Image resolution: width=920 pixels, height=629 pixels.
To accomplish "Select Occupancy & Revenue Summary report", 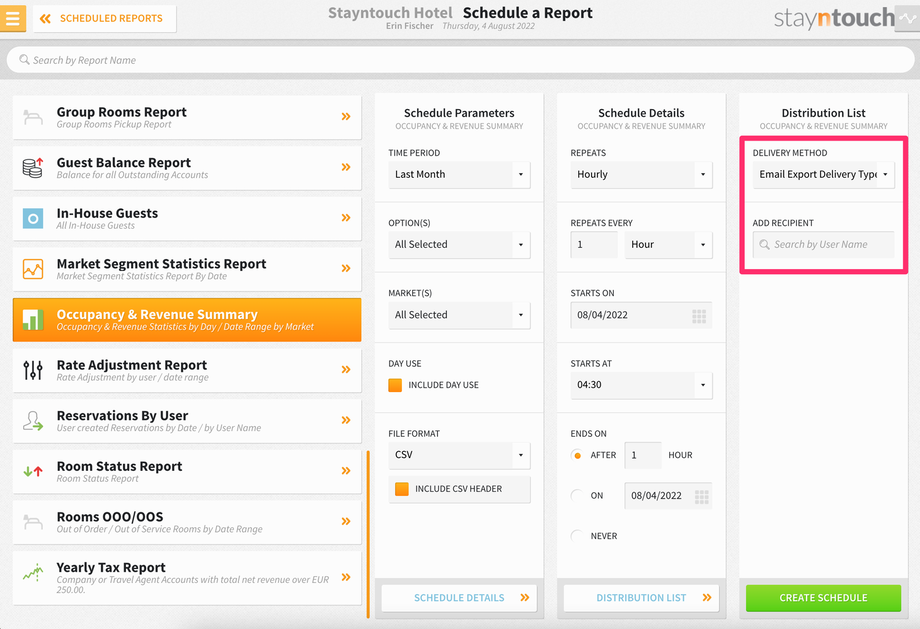I will pos(187,320).
